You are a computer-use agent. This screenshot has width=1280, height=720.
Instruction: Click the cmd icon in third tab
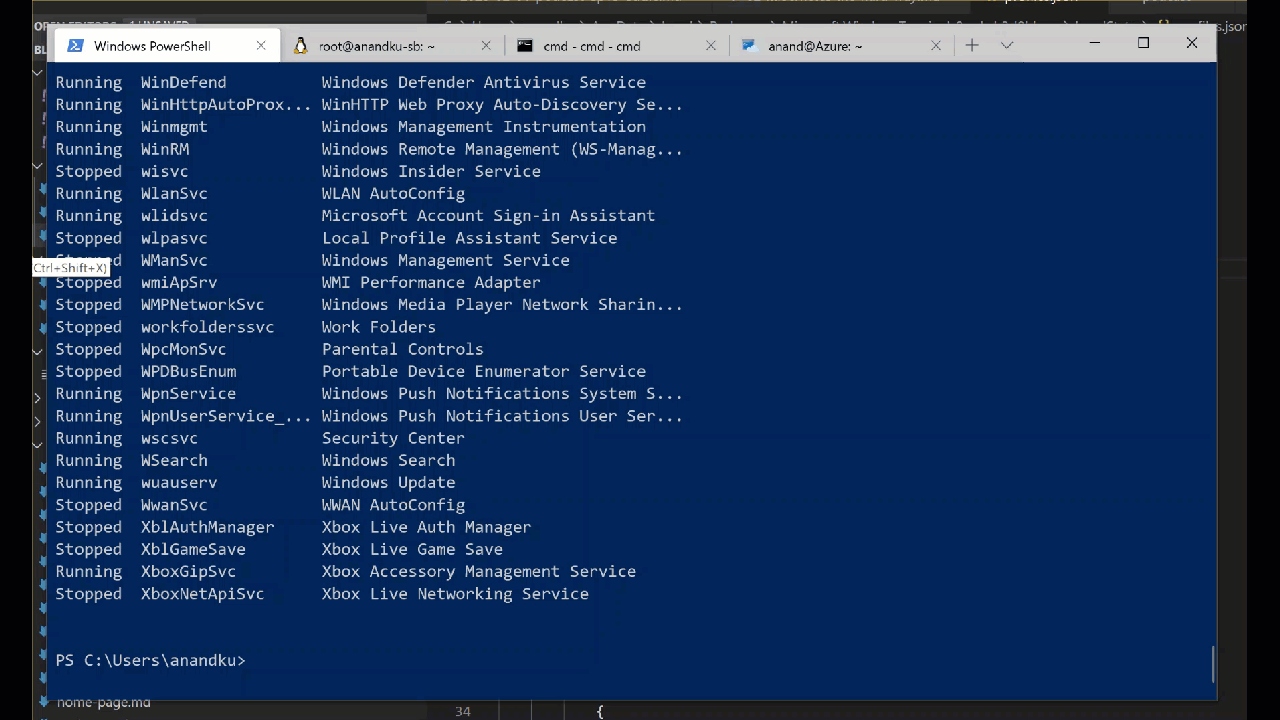tap(525, 46)
